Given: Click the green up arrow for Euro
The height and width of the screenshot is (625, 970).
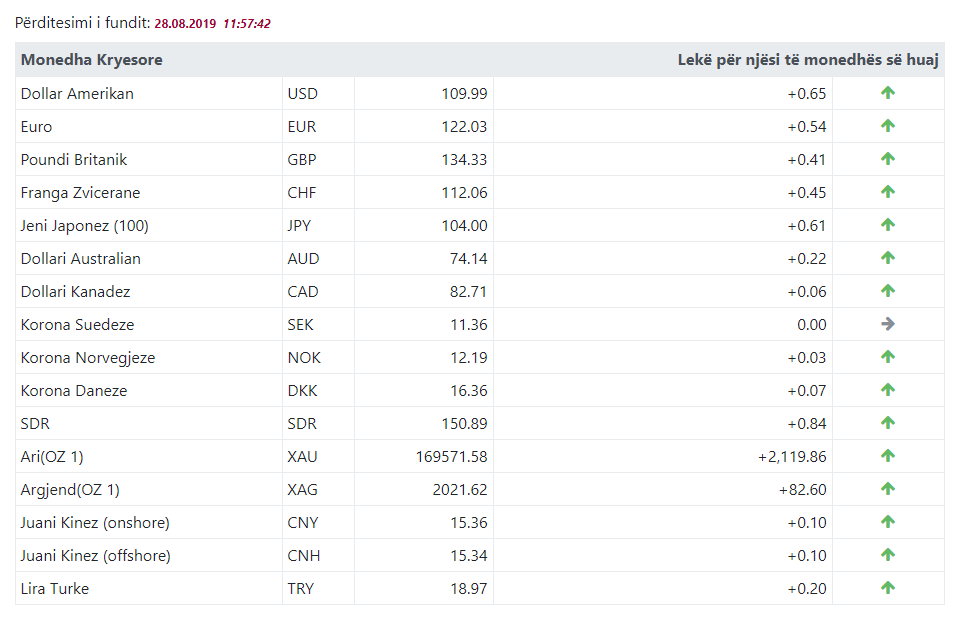Looking at the screenshot, I should pos(888,126).
